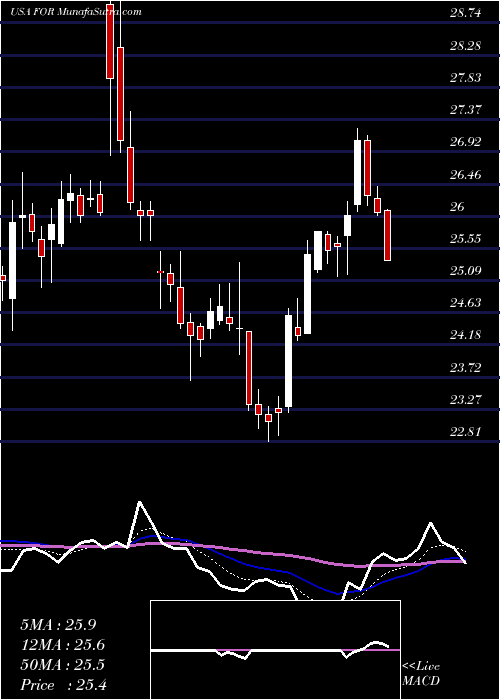
Task: Click the 22.81 price axis label
Action: pyautogui.click(x=466, y=431)
